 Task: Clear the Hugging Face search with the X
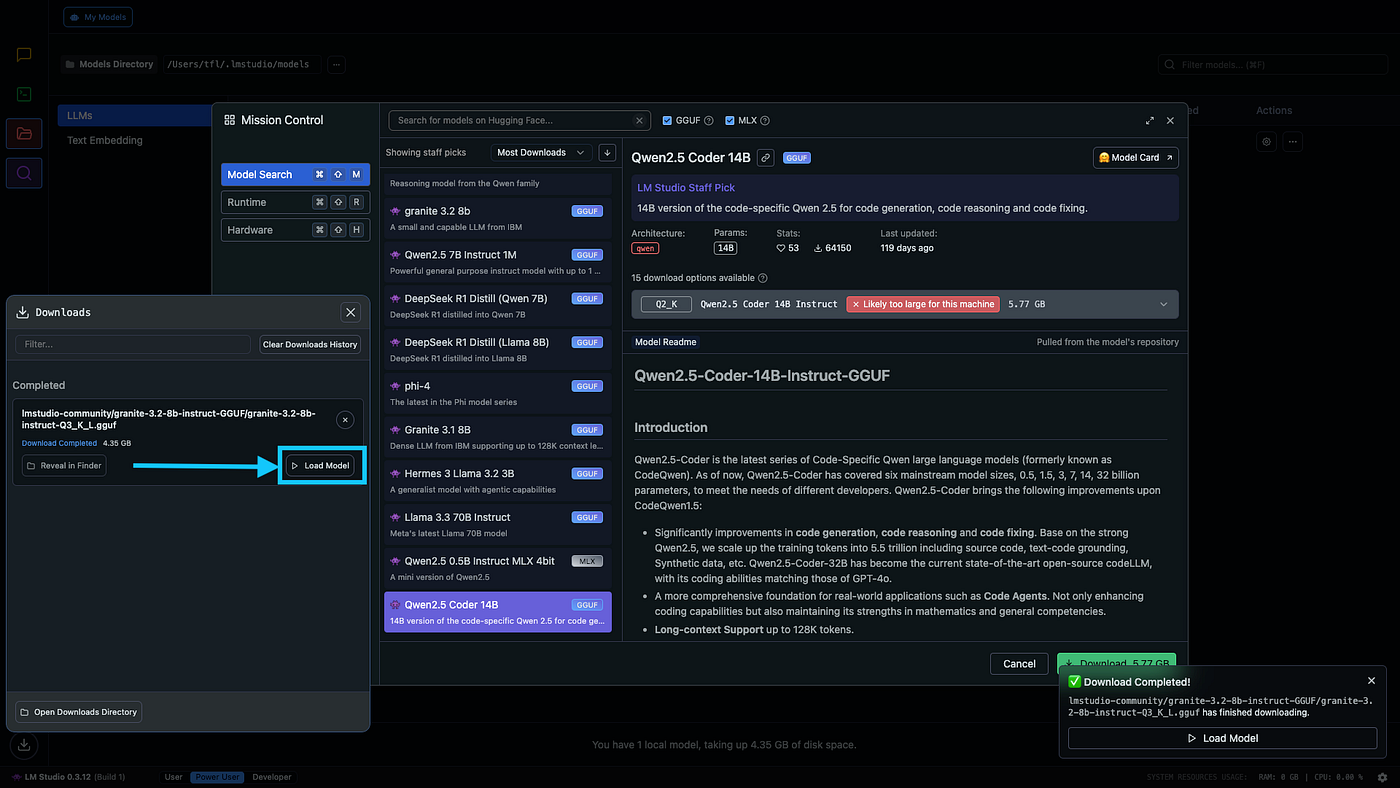click(641, 120)
